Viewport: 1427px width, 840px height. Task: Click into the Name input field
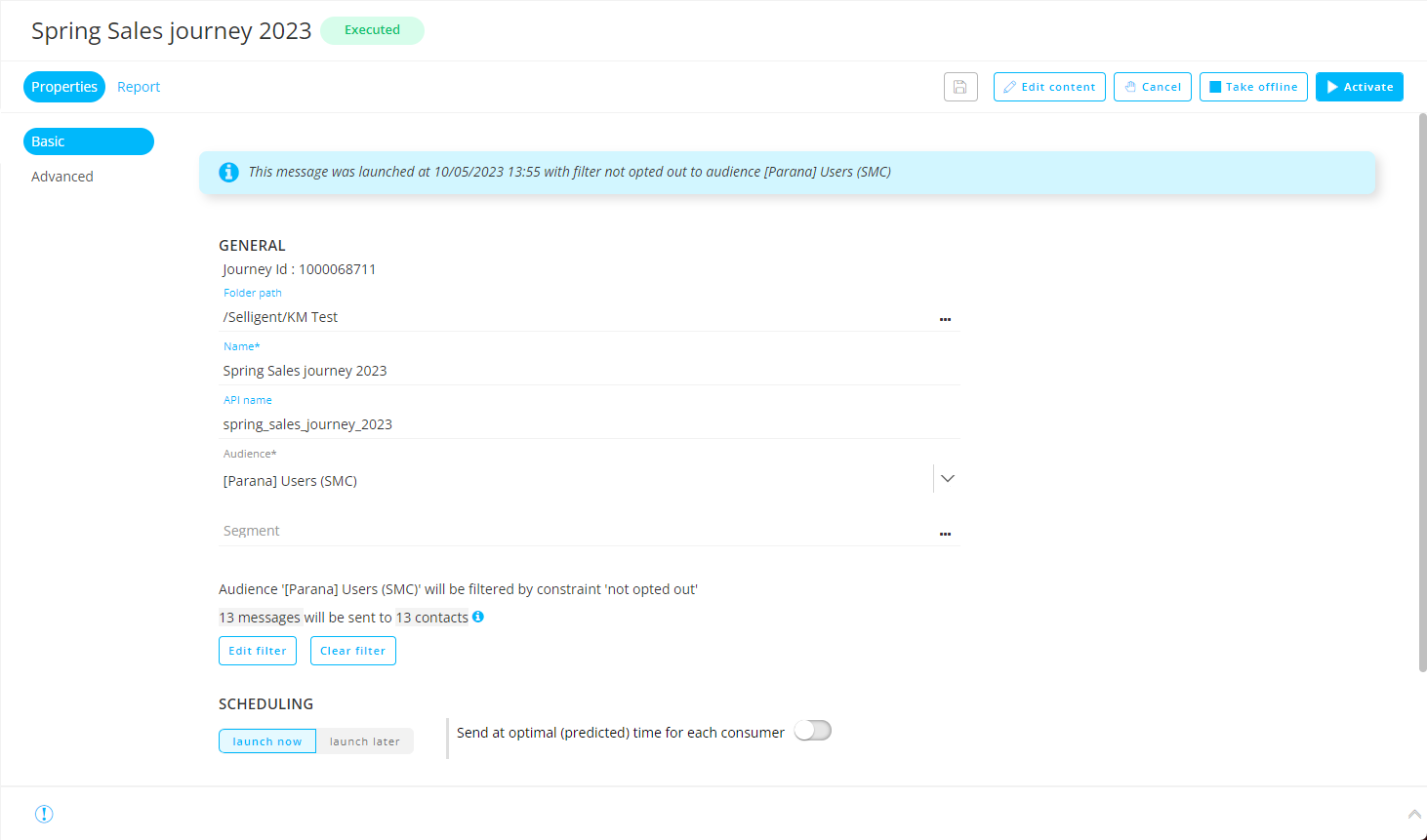[586, 371]
